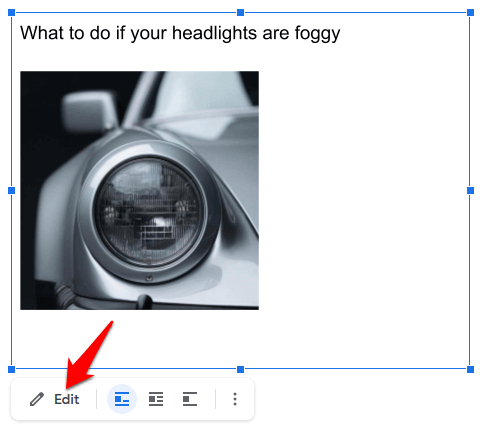
Task: Click the word 'headlights' in the title
Action: 214,33
